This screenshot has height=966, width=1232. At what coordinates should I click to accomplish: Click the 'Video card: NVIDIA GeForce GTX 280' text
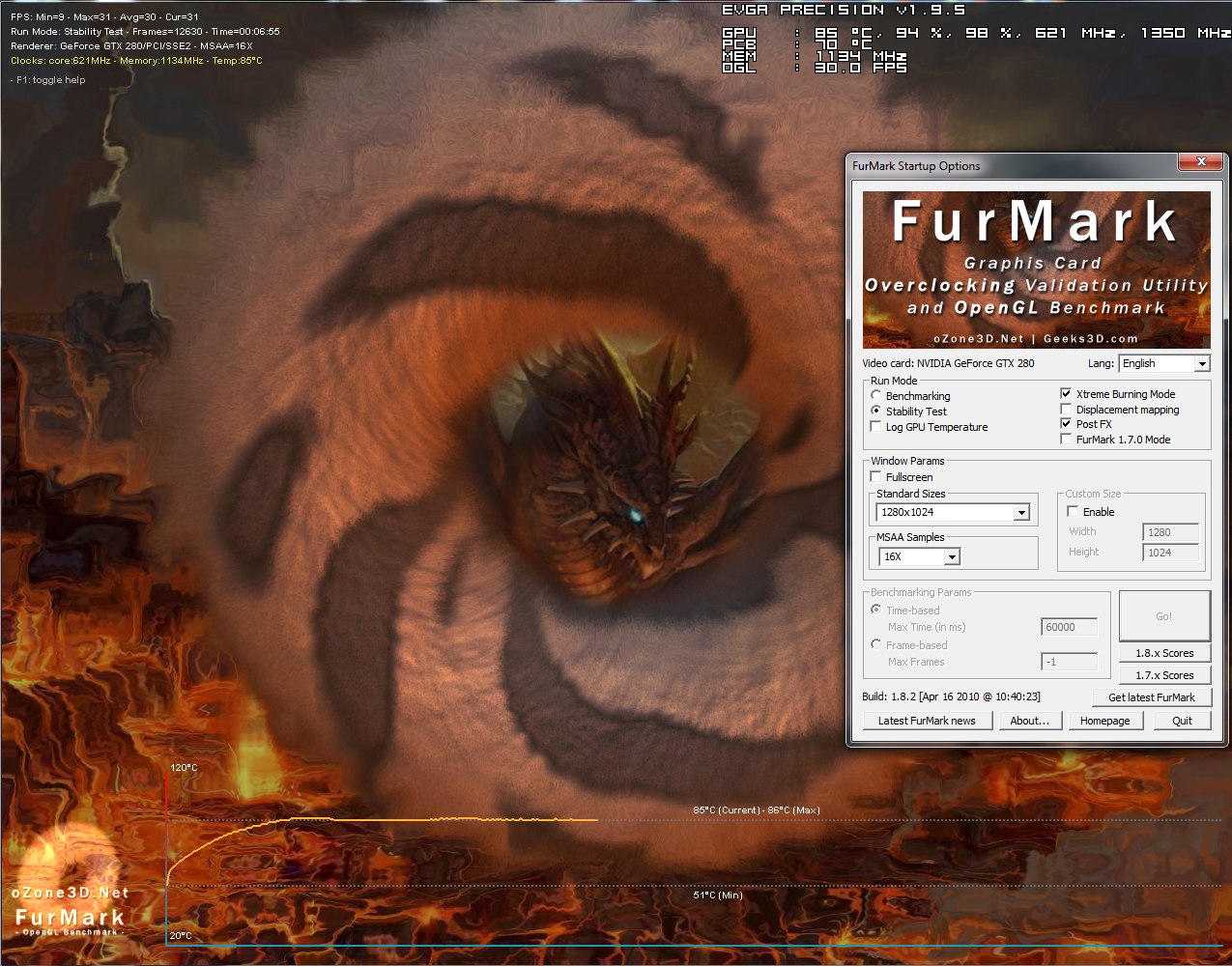coord(948,363)
